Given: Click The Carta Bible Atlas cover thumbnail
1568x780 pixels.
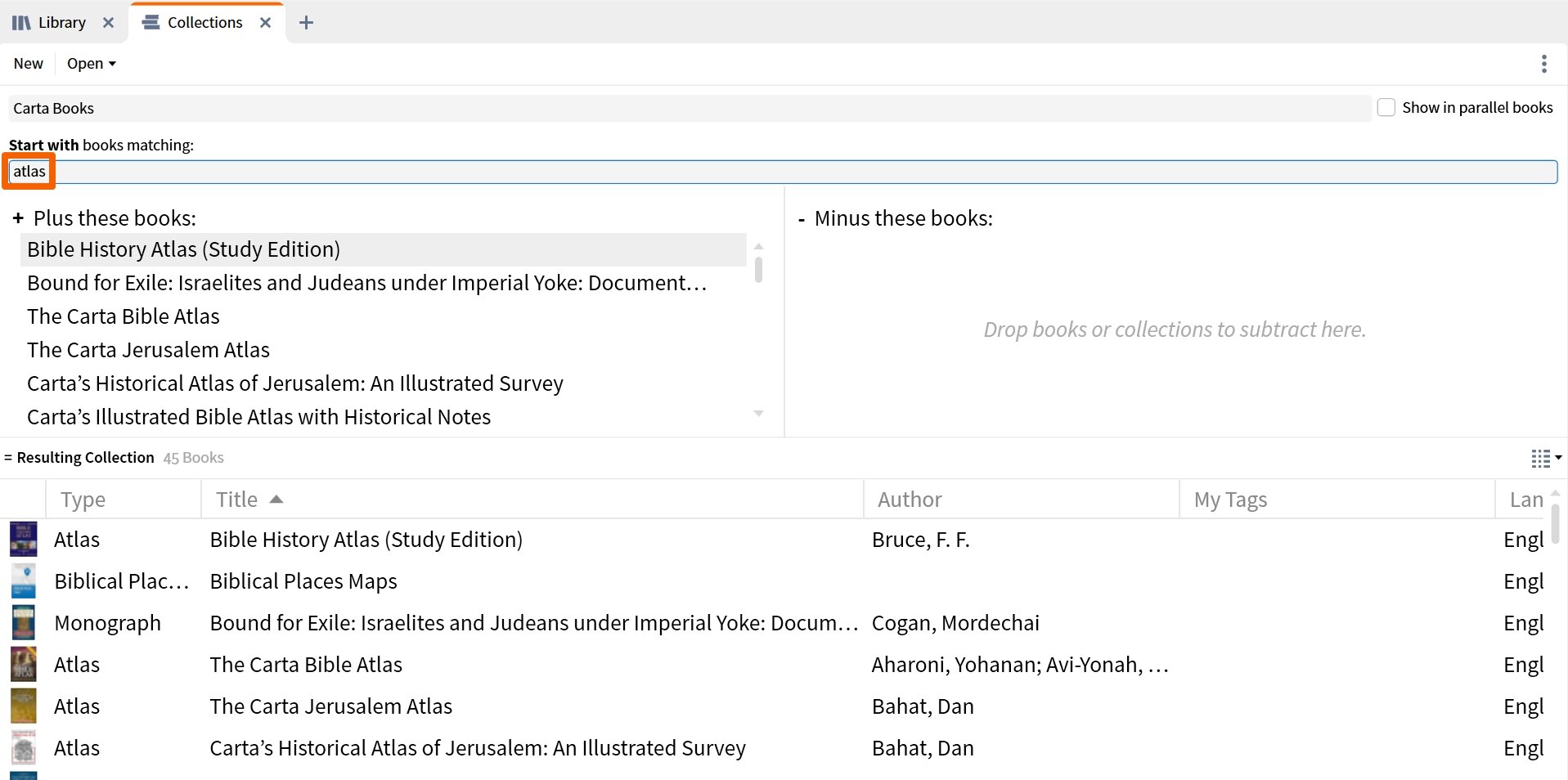Looking at the screenshot, I should 23,665.
